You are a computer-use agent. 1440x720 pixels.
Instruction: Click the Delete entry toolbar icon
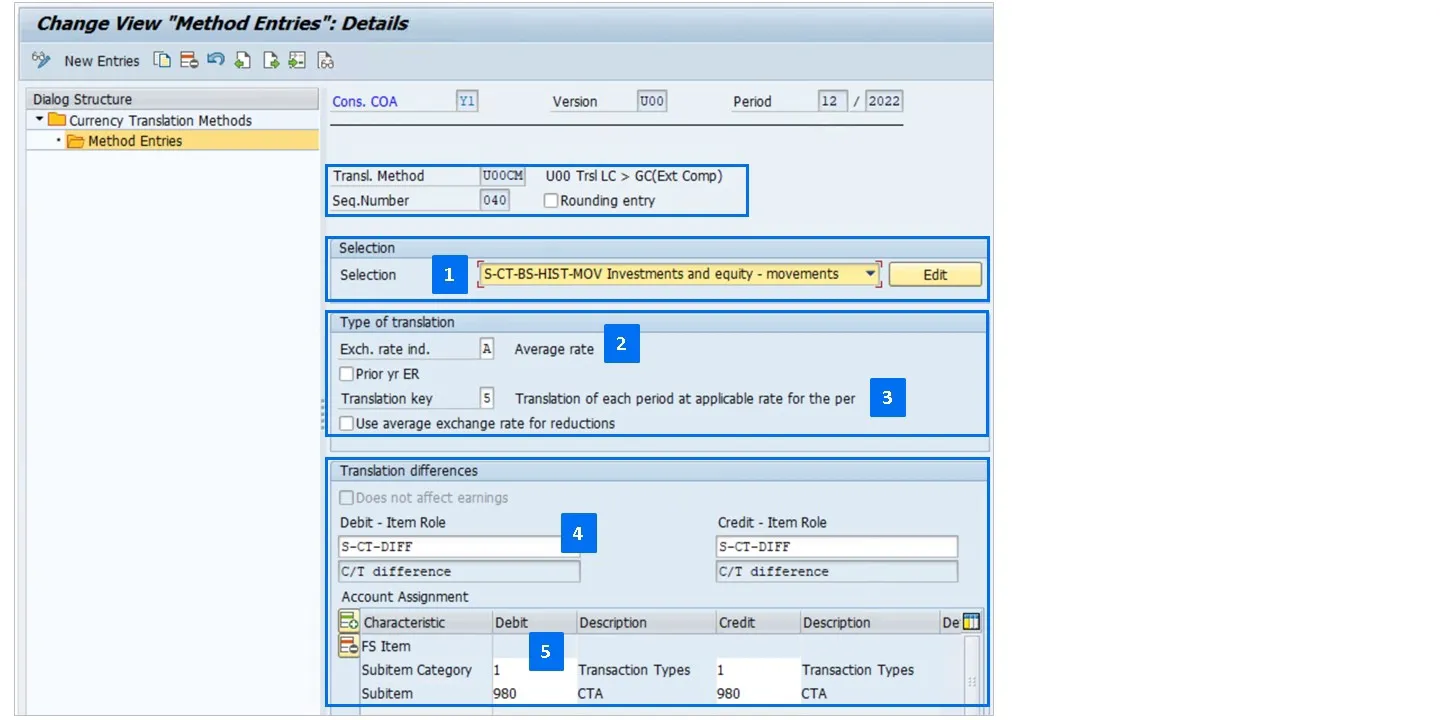click(x=189, y=61)
